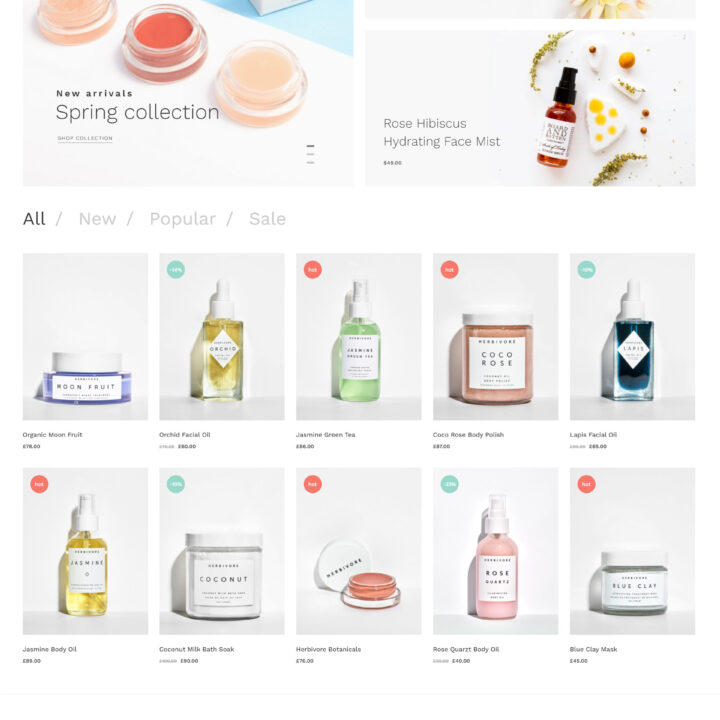The image size is (720, 720).
Task: Click the discount badge on Rose Quartz Body Oil
Action: click(450, 484)
